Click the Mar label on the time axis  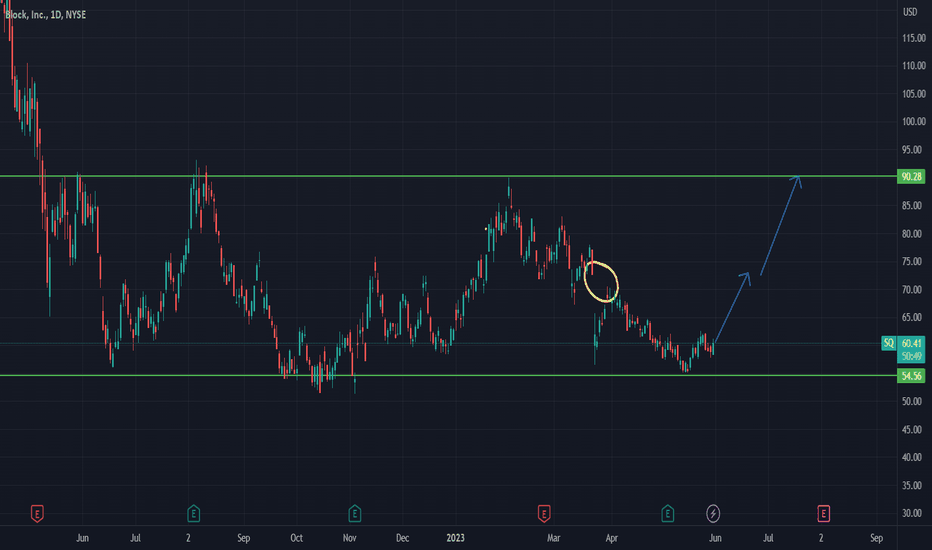coord(553,538)
